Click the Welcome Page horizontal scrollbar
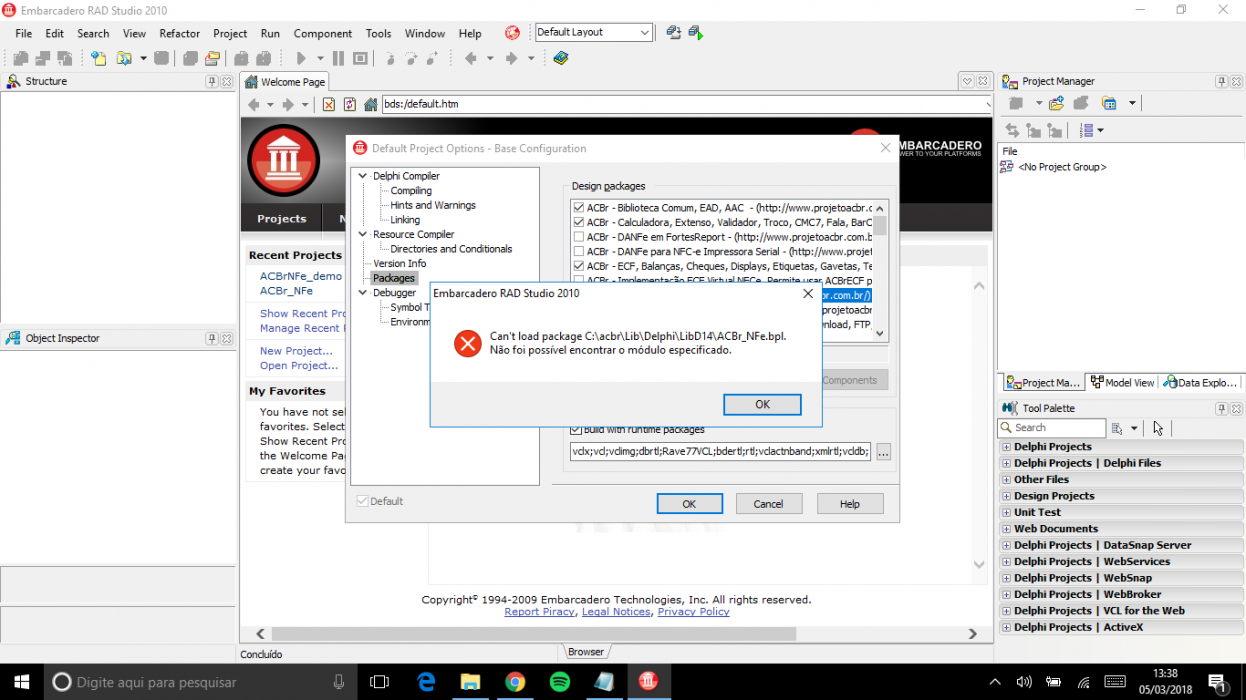 click(616, 634)
